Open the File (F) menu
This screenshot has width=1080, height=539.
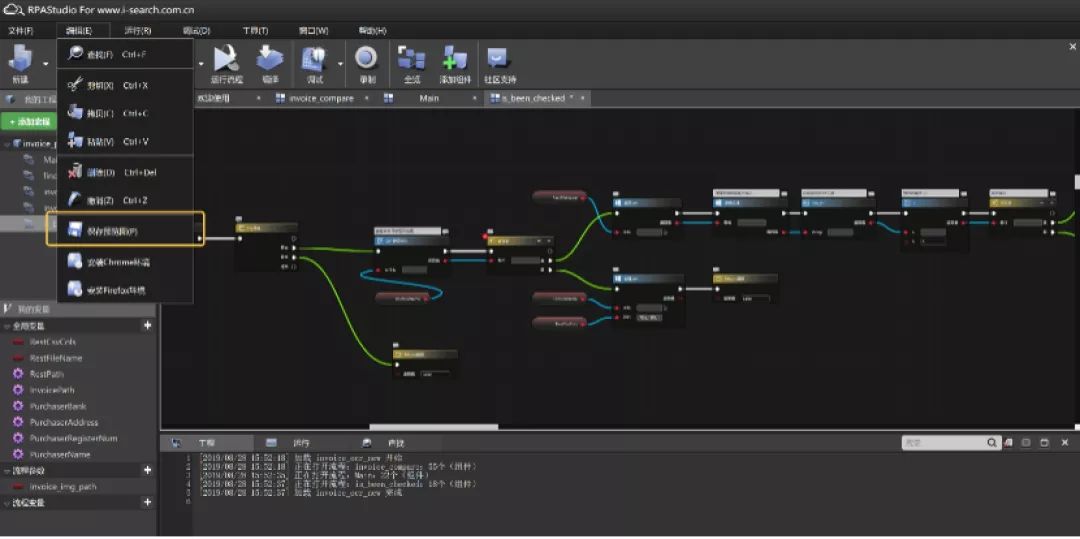[21, 31]
